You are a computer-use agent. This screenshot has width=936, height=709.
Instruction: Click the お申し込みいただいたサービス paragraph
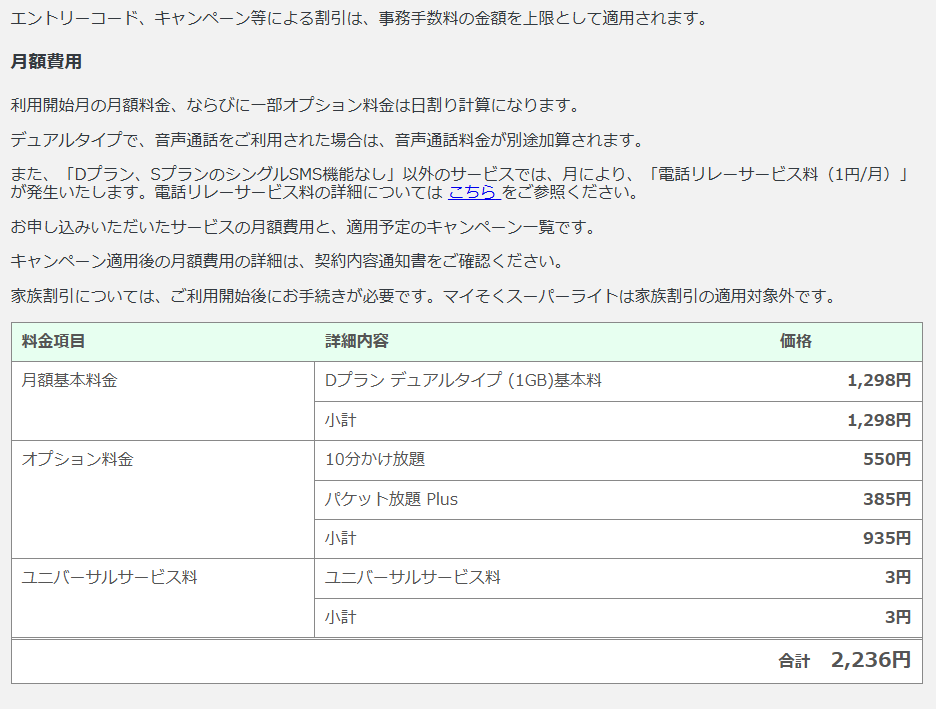coord(304,227)
